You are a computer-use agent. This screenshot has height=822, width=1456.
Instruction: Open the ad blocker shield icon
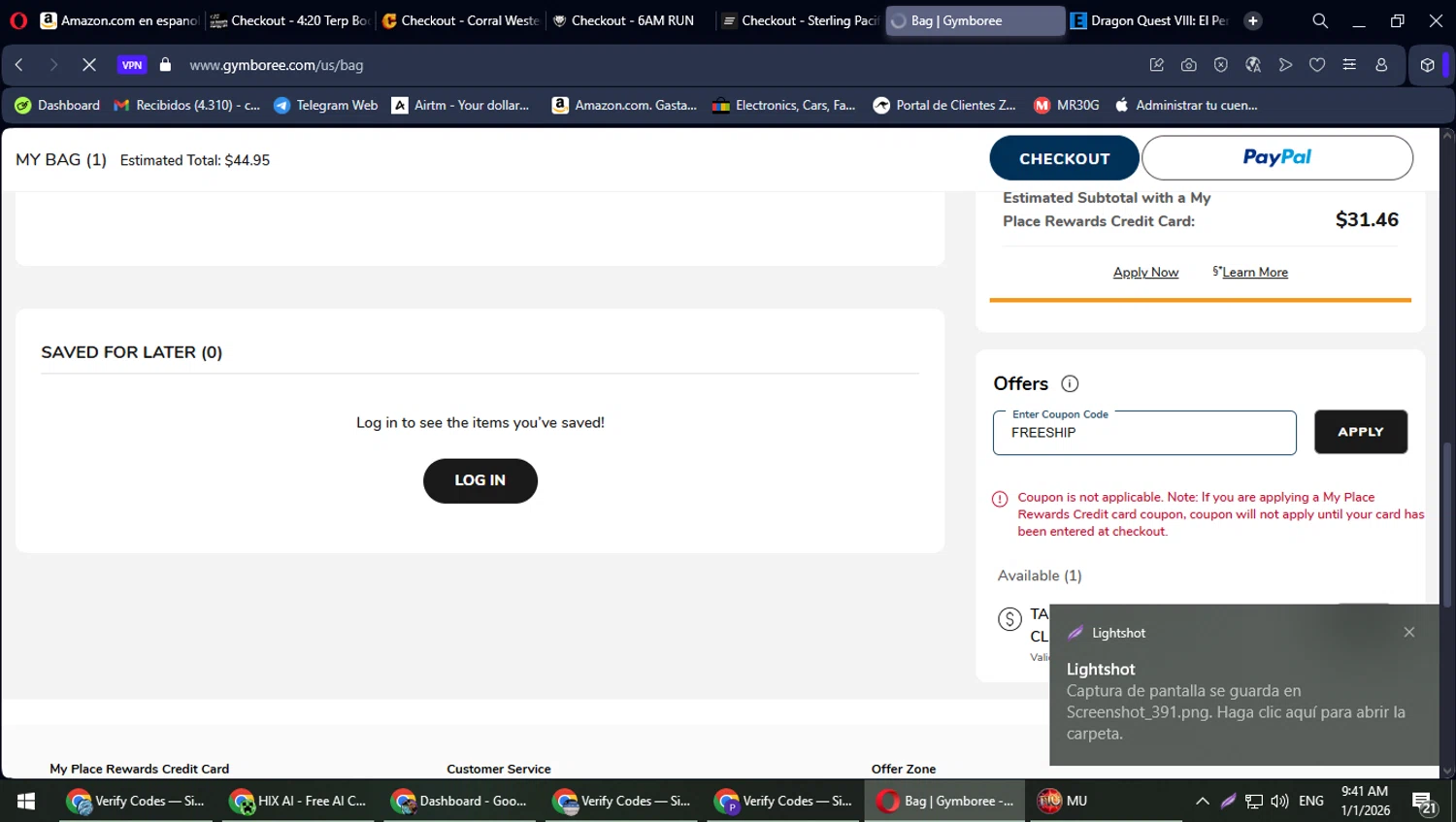(1221, 65)
